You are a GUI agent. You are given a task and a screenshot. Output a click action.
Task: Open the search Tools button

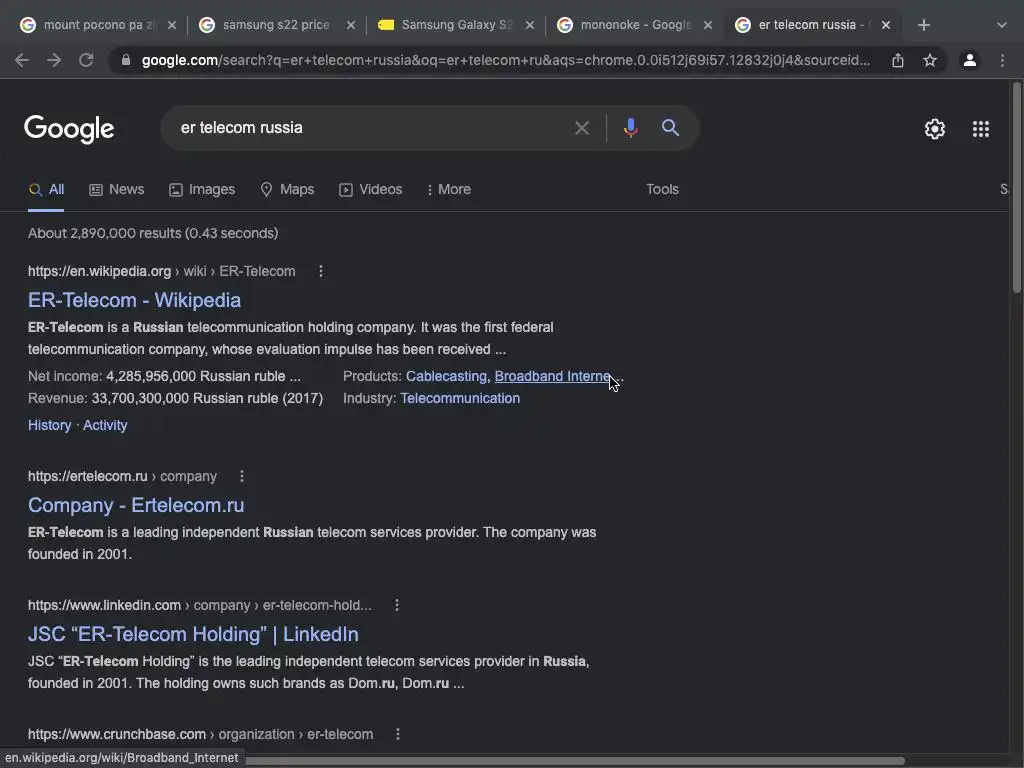coord(662,189)
